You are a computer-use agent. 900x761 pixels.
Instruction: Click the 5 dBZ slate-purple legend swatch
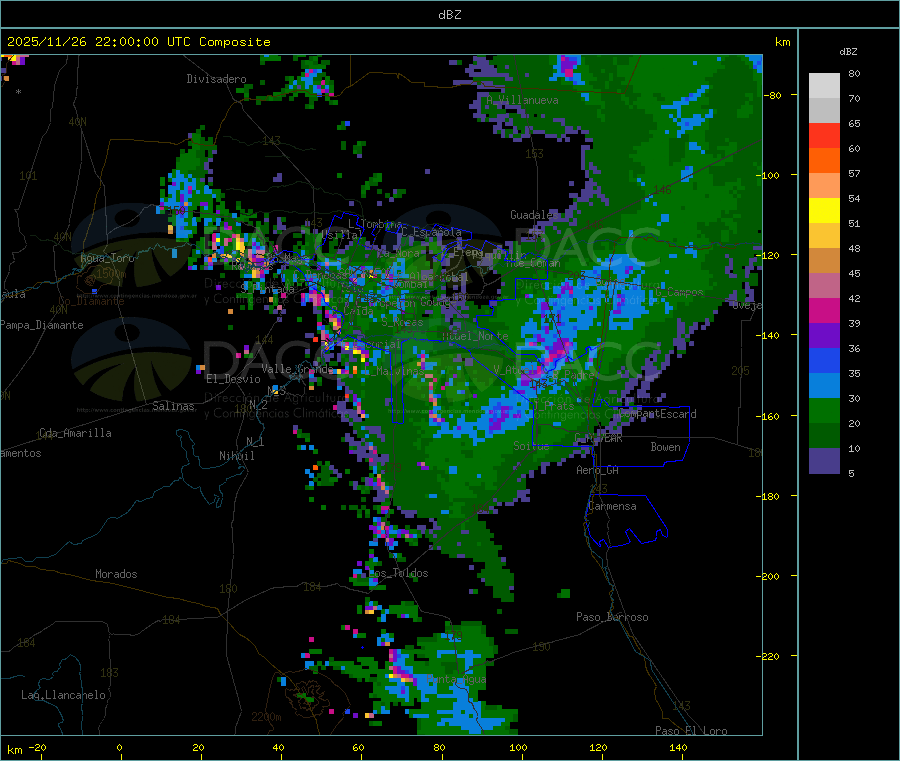[x=824, y=460]
